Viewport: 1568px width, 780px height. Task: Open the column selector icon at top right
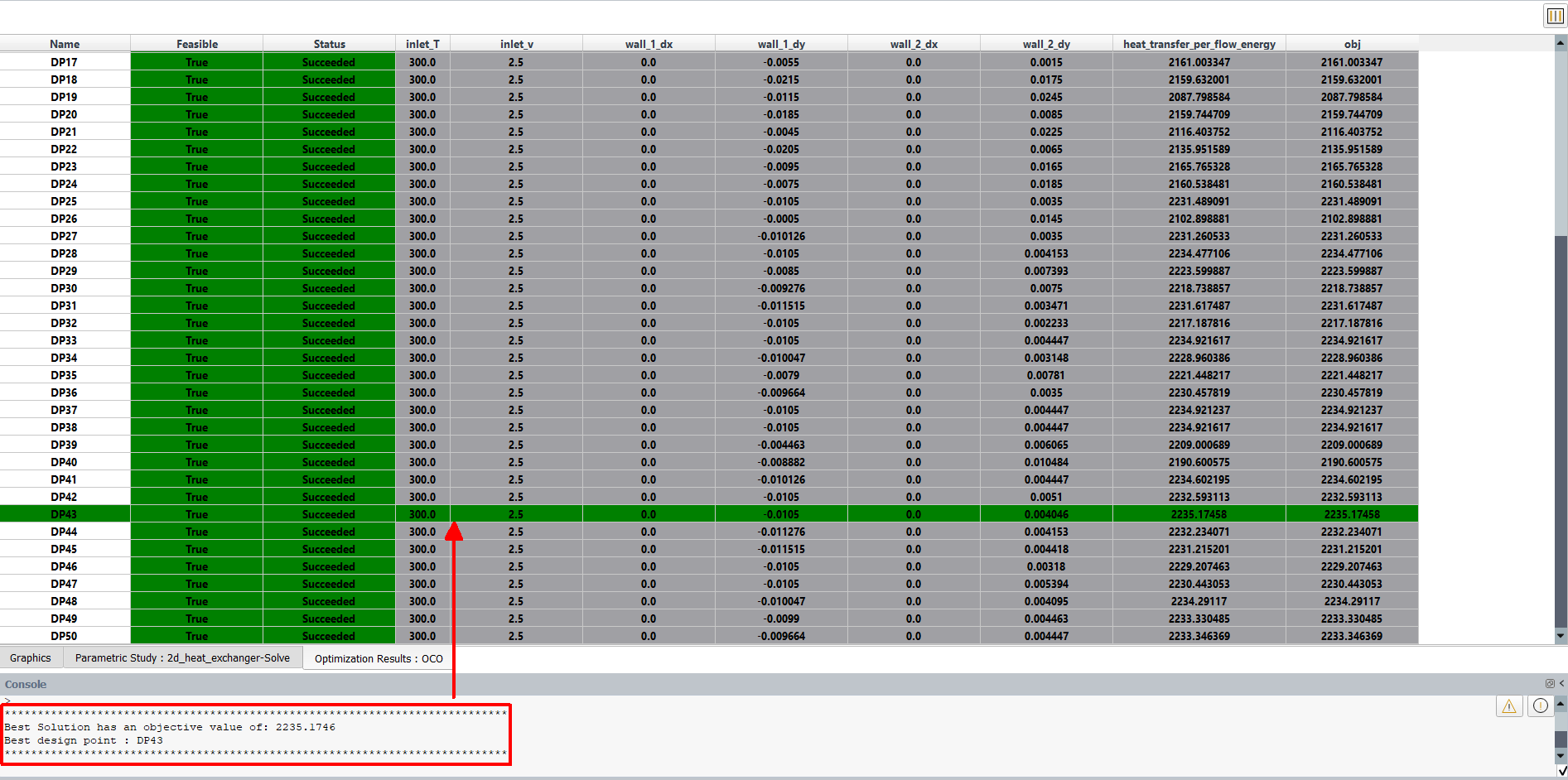[1553, 15]
